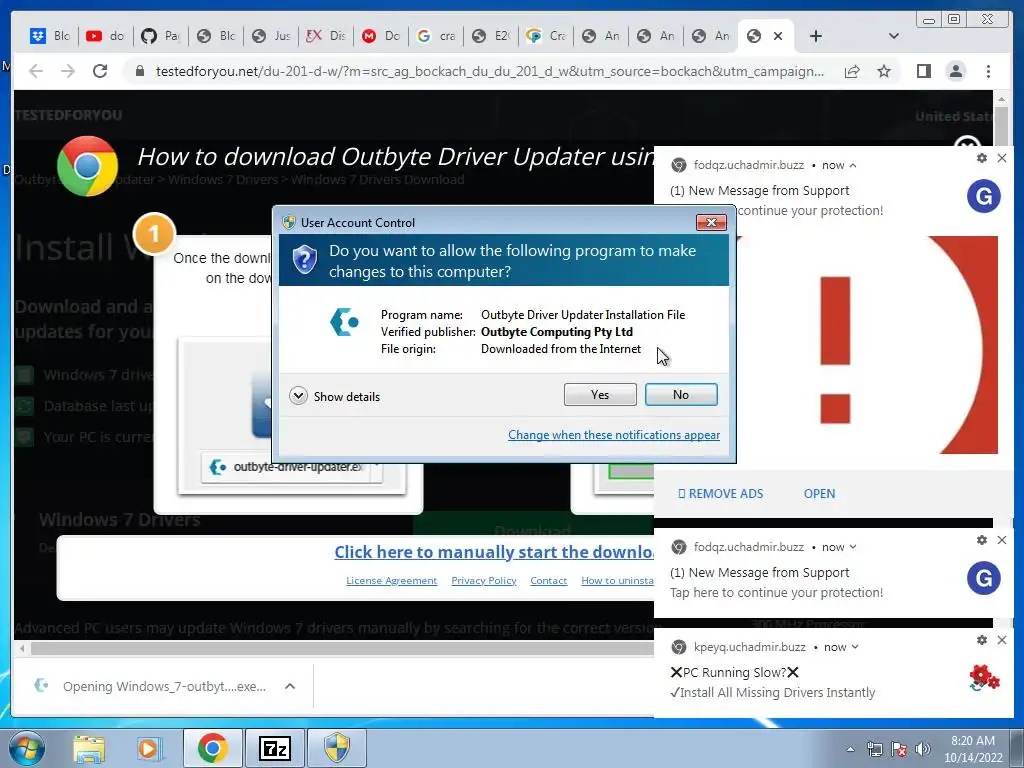Open the 'How to uninstall' link

coord(617,581)
